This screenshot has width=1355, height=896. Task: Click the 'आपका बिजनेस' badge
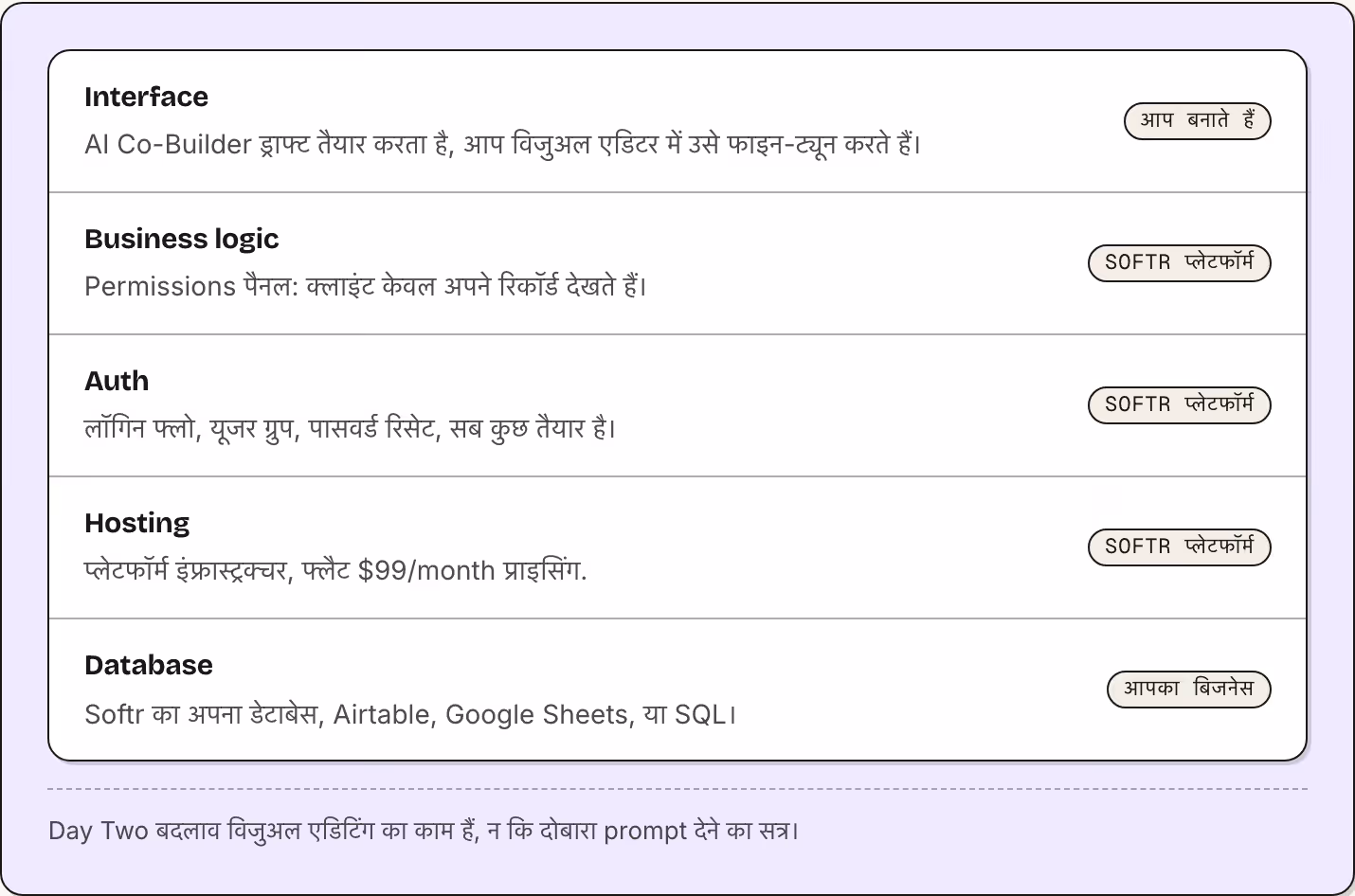tap(1189, 690)
